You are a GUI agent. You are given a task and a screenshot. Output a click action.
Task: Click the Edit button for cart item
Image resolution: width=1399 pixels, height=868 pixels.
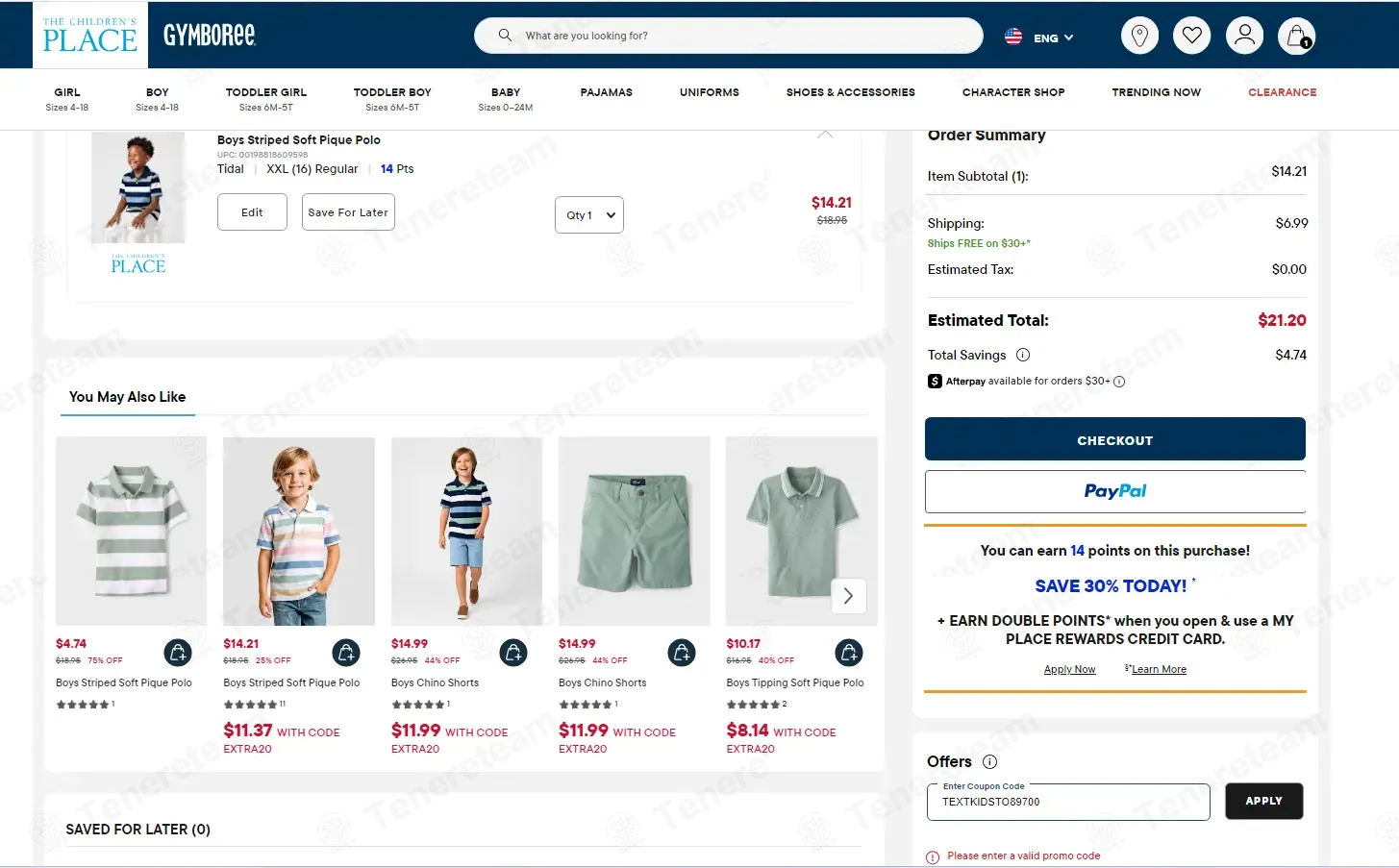click(252, 212)
